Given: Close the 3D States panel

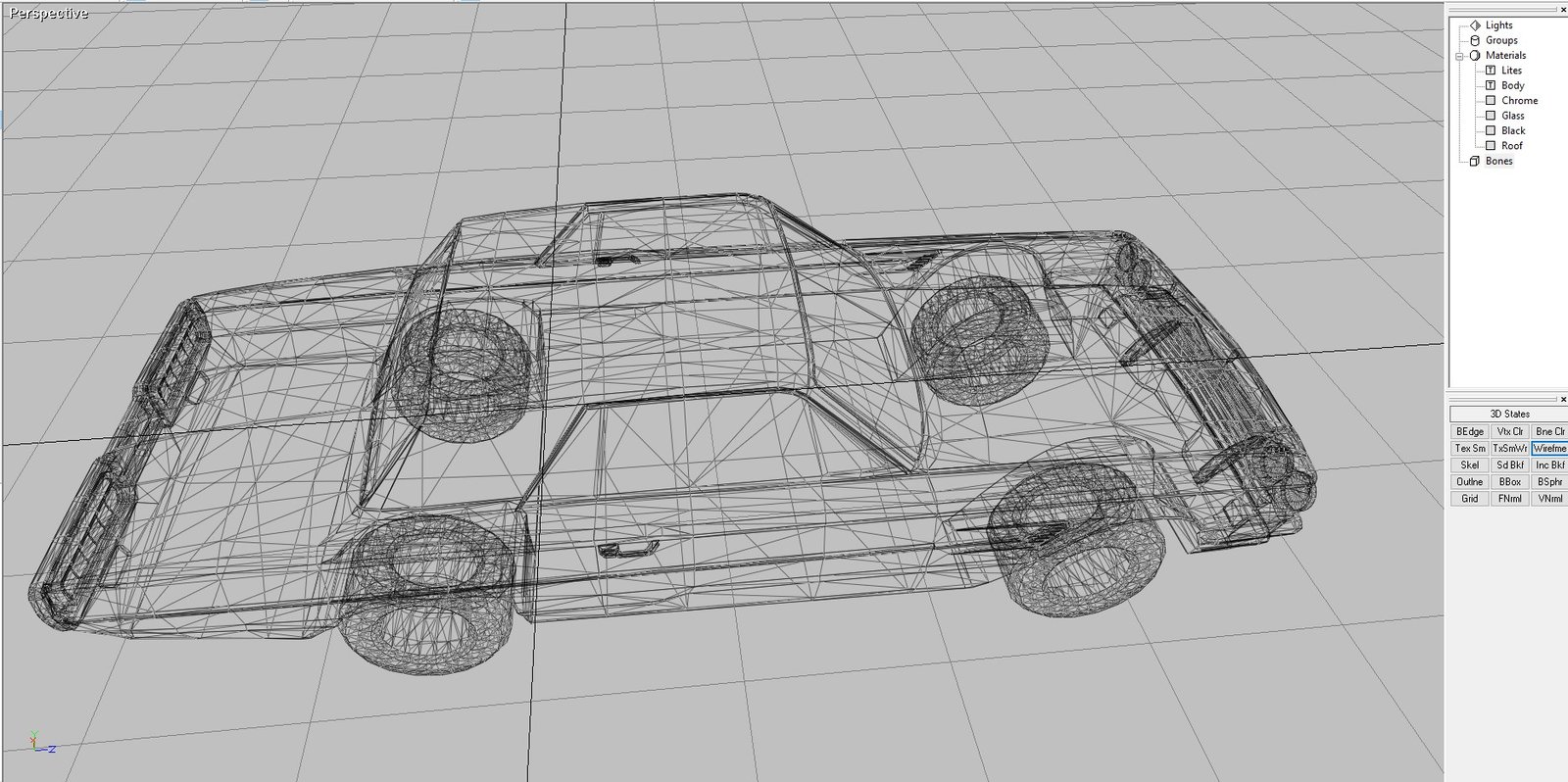Looking at the screenshot, I should coord(1562,399).
